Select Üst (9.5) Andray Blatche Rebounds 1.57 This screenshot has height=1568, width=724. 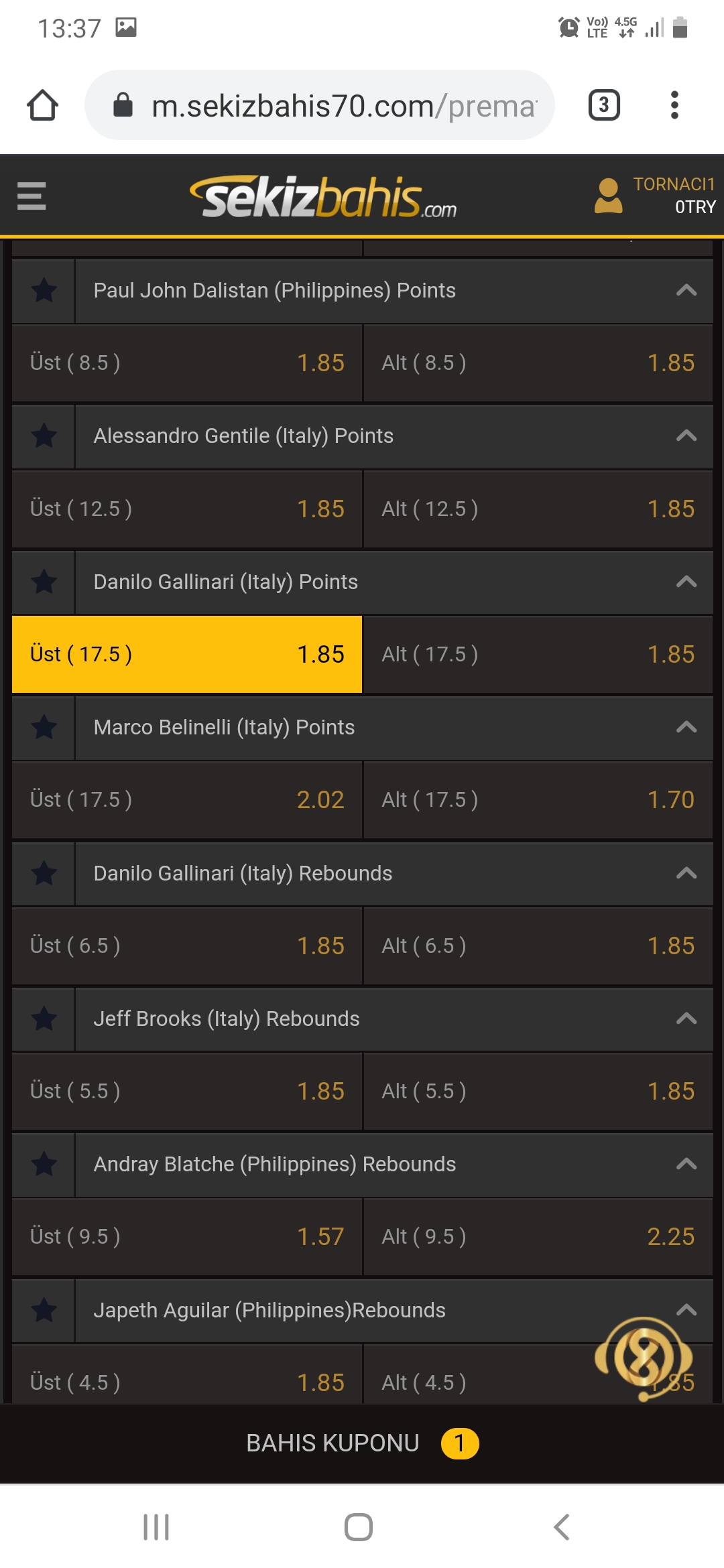pyautogui.click(x=187, y=1236)
